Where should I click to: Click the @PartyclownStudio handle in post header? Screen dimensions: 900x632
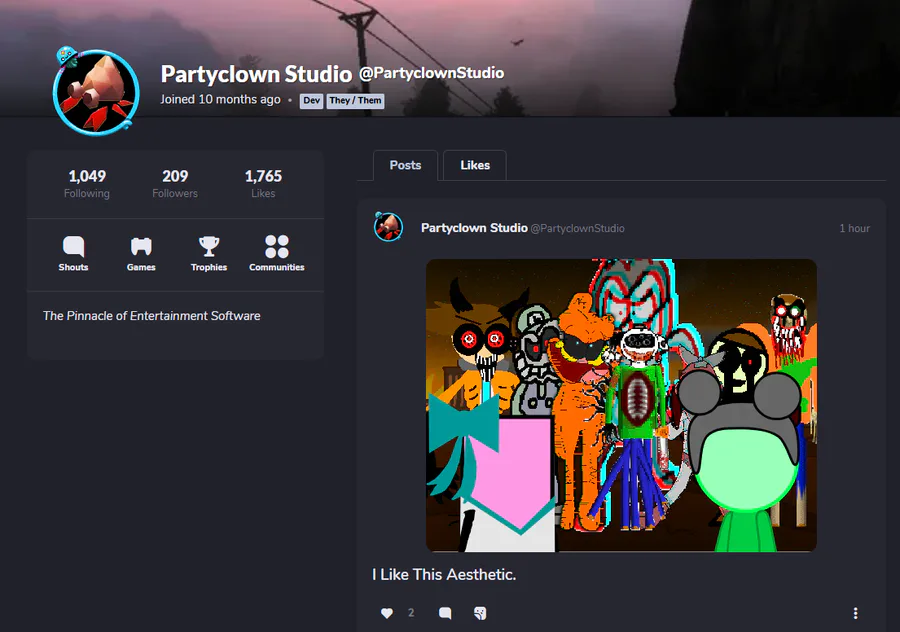pos(577,228)
